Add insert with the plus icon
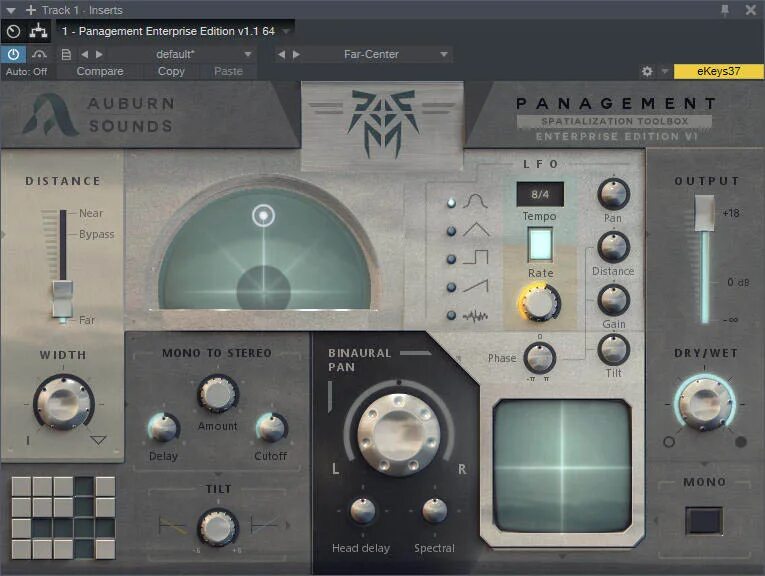Image resolution: width=765 pixels, height=576 pixels. (x=30, y=10)
